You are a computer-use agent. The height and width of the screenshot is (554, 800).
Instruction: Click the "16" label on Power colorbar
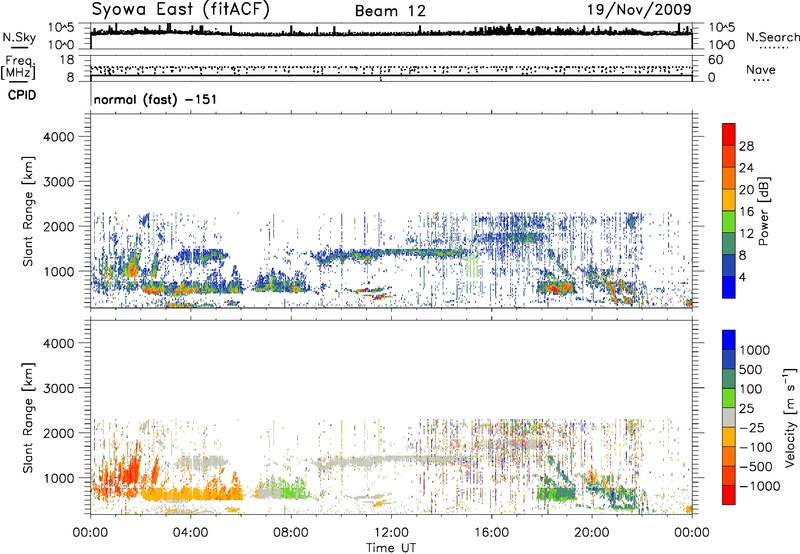[x=746, y=212]
